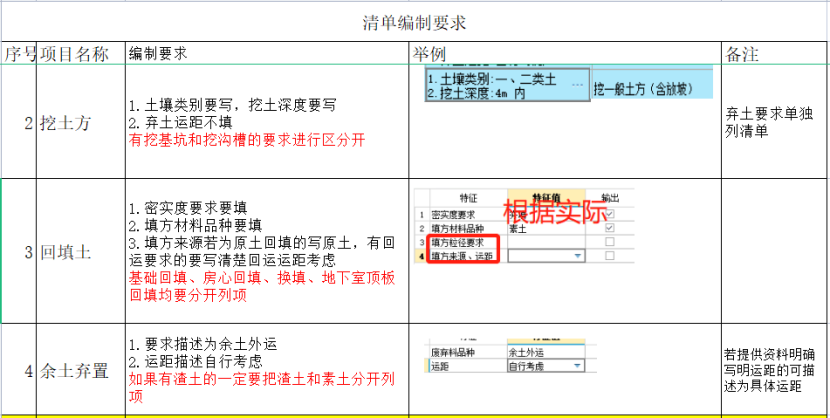Click the ellipsis button in soil category cell
The height and width of the screenshot is (418, 830).
pos(576,85)
